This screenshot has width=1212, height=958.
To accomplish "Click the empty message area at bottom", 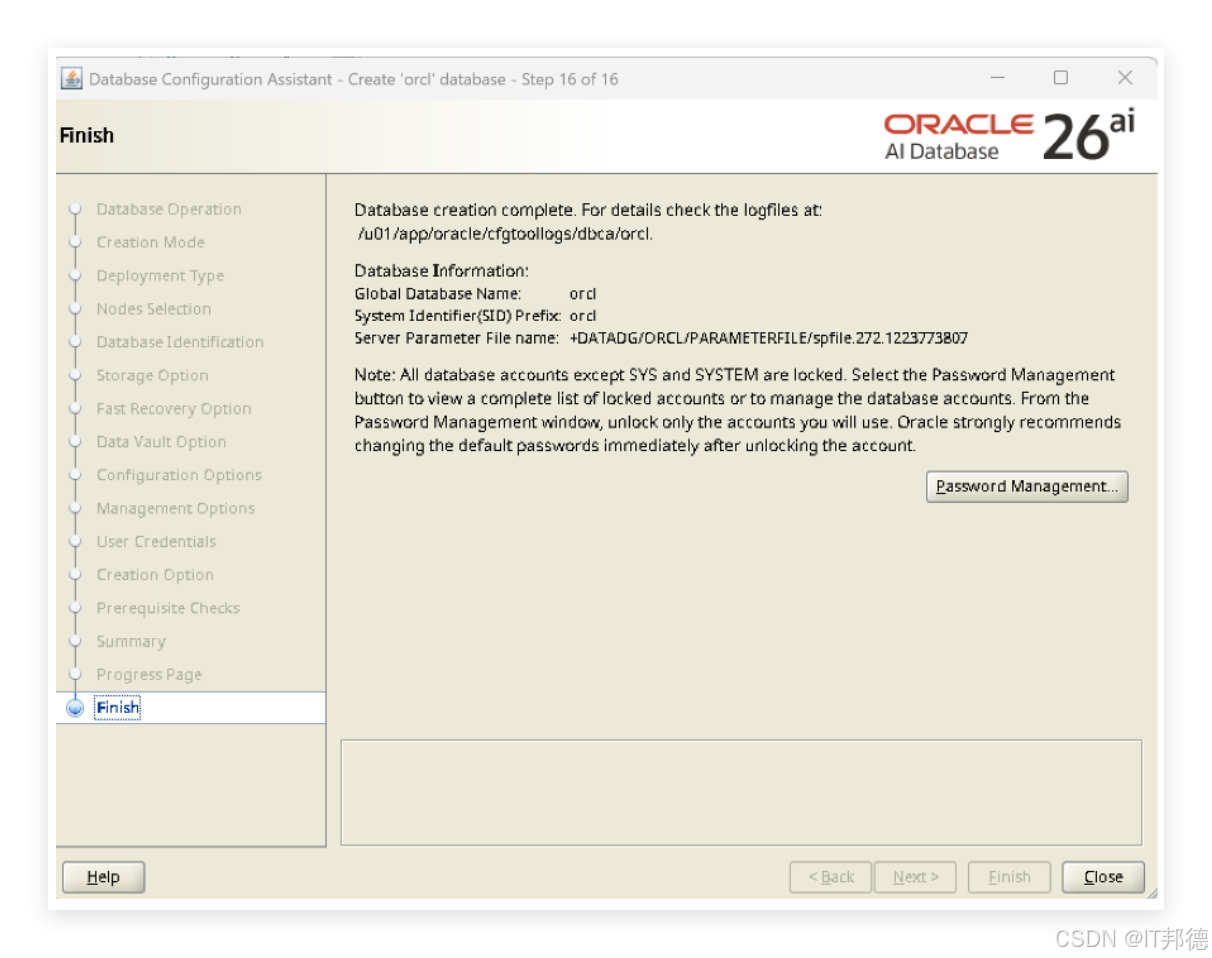I will coord(741,793).
